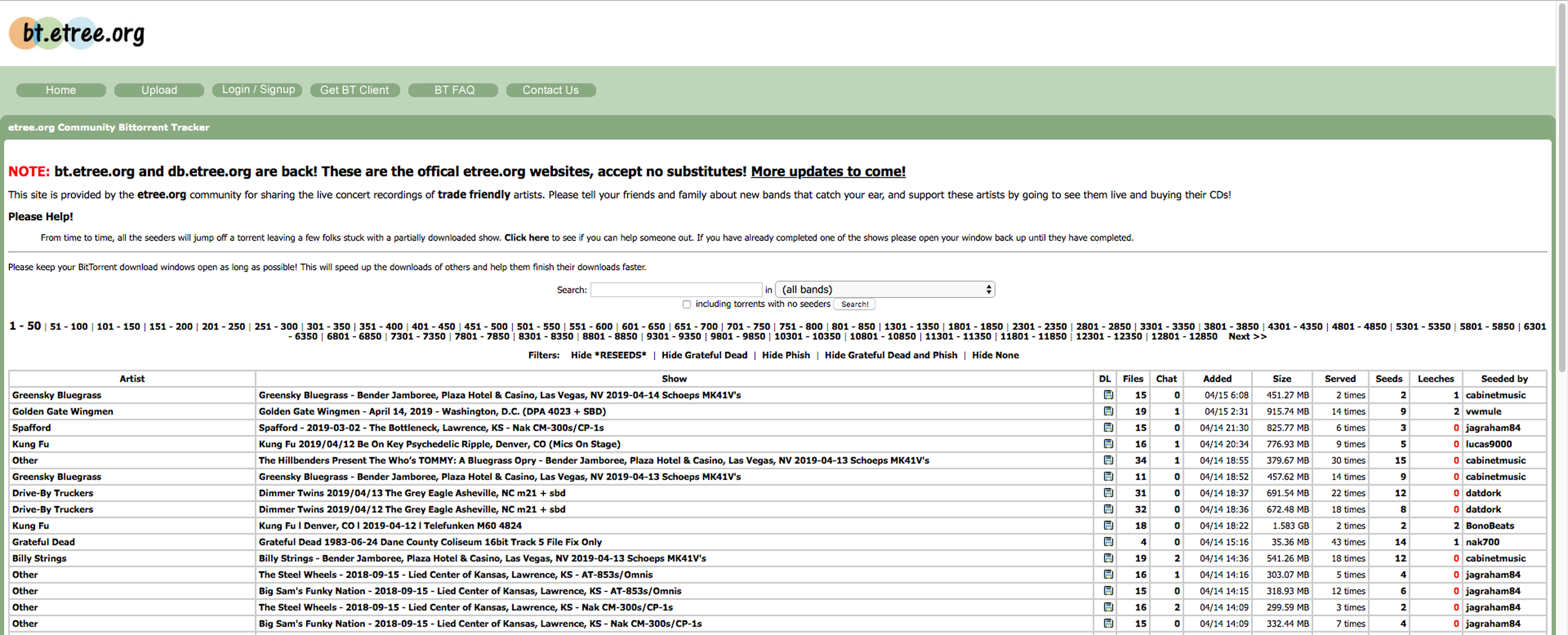Apply Hide None filter

995,355
